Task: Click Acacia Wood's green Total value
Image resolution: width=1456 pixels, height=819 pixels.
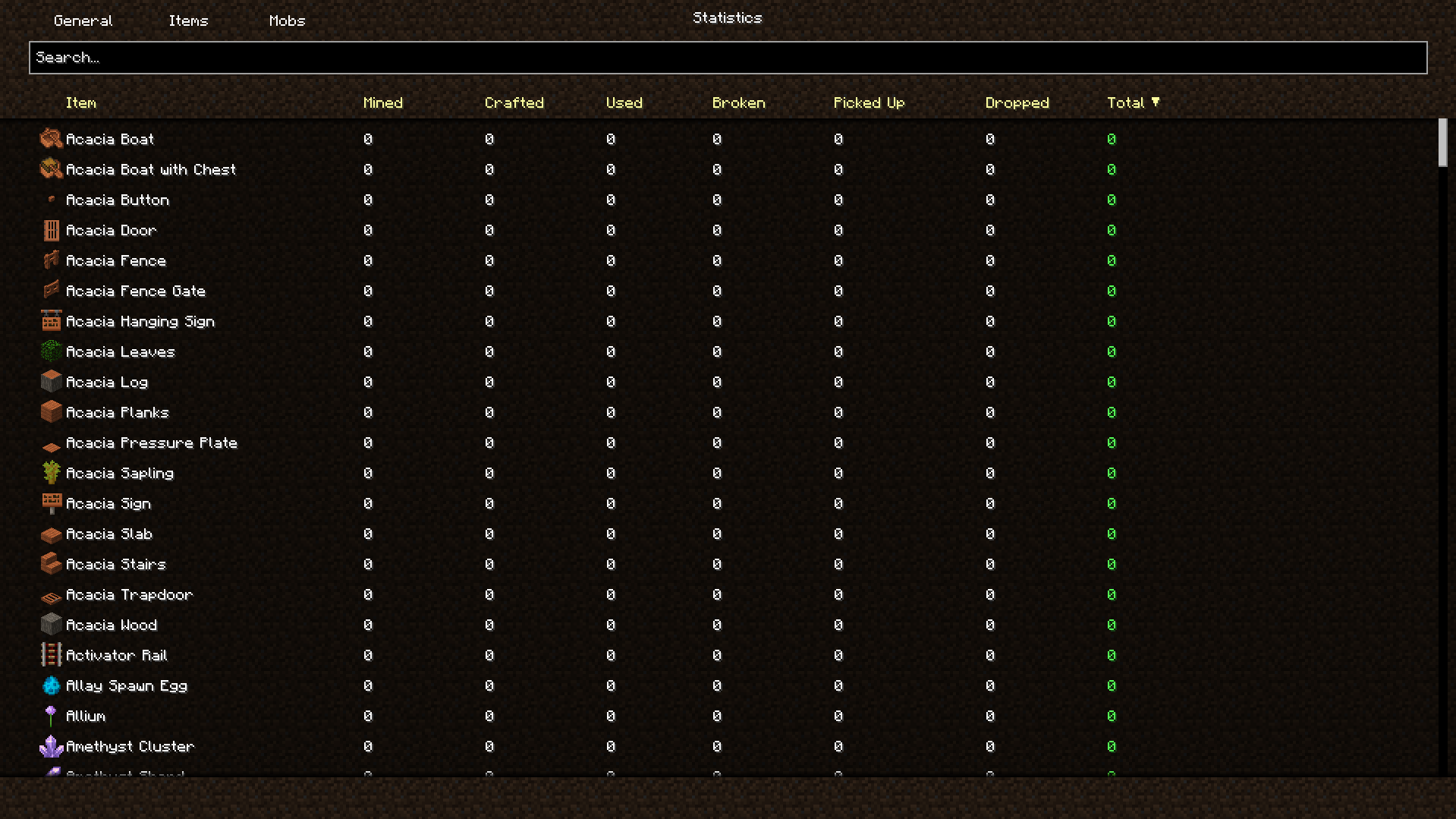Action: click(x=1112, y=625)
